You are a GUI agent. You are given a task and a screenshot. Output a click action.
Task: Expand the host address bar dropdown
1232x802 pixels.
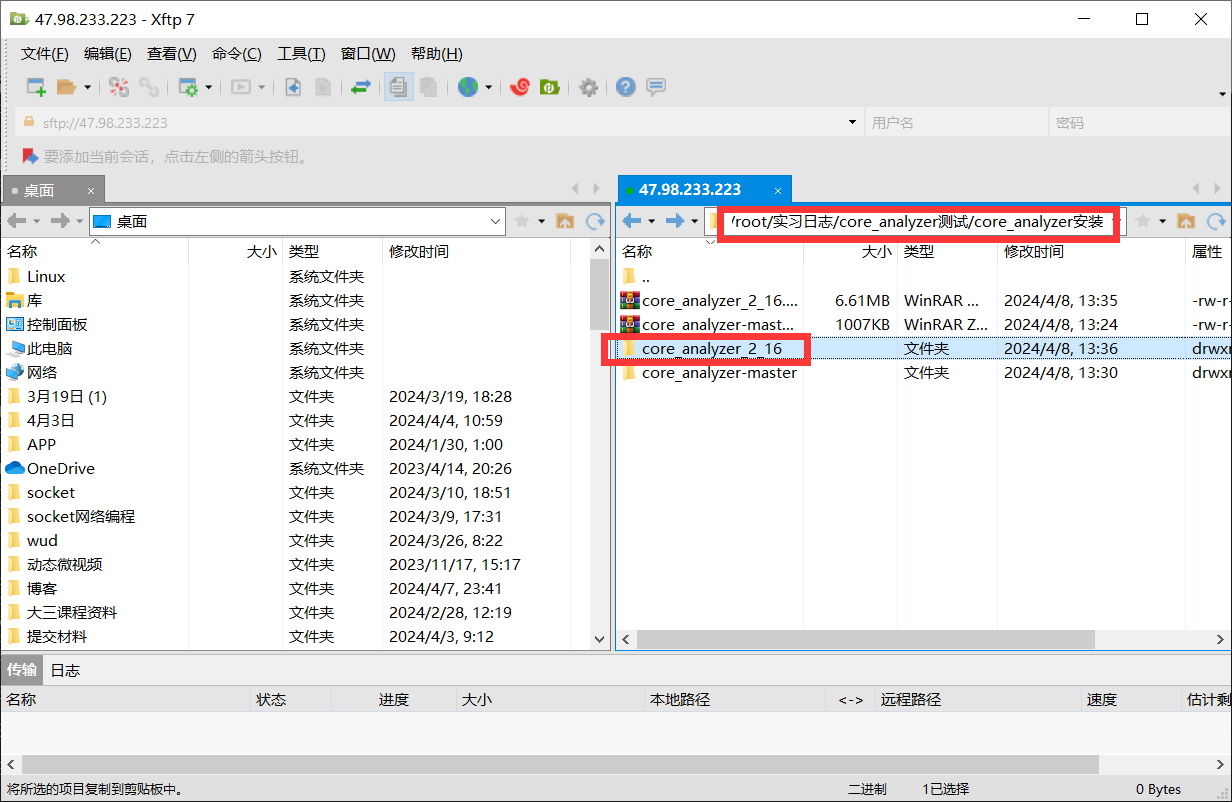(852, 122)
